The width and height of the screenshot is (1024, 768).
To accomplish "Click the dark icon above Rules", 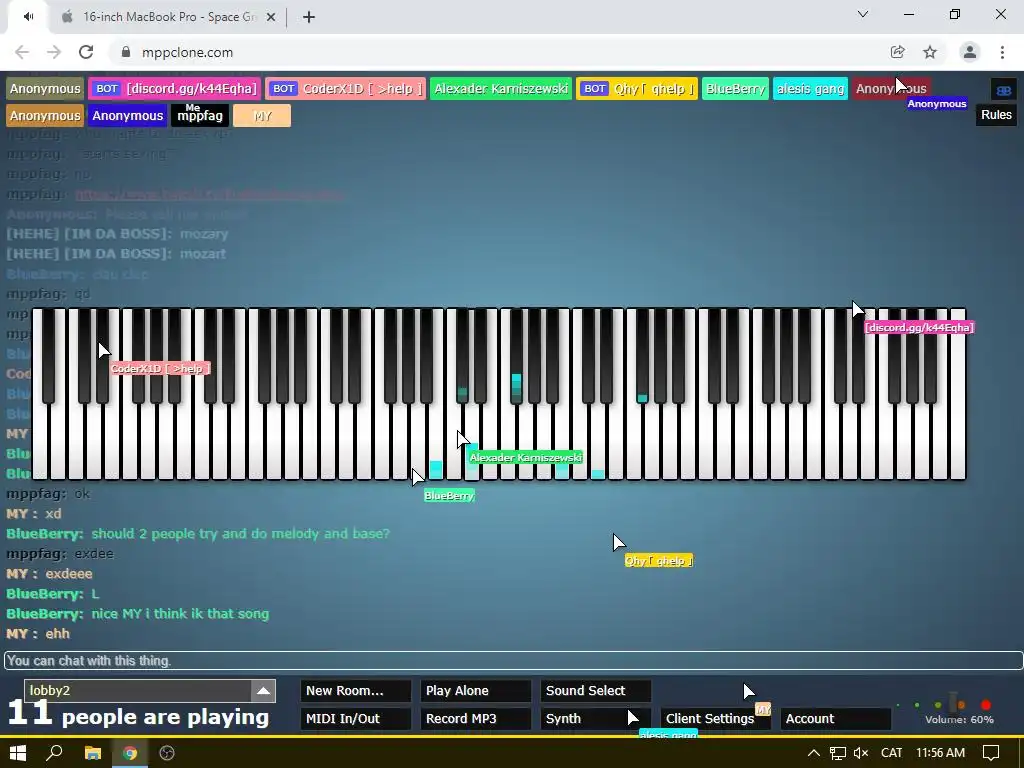I will (x=1004, y=89).
